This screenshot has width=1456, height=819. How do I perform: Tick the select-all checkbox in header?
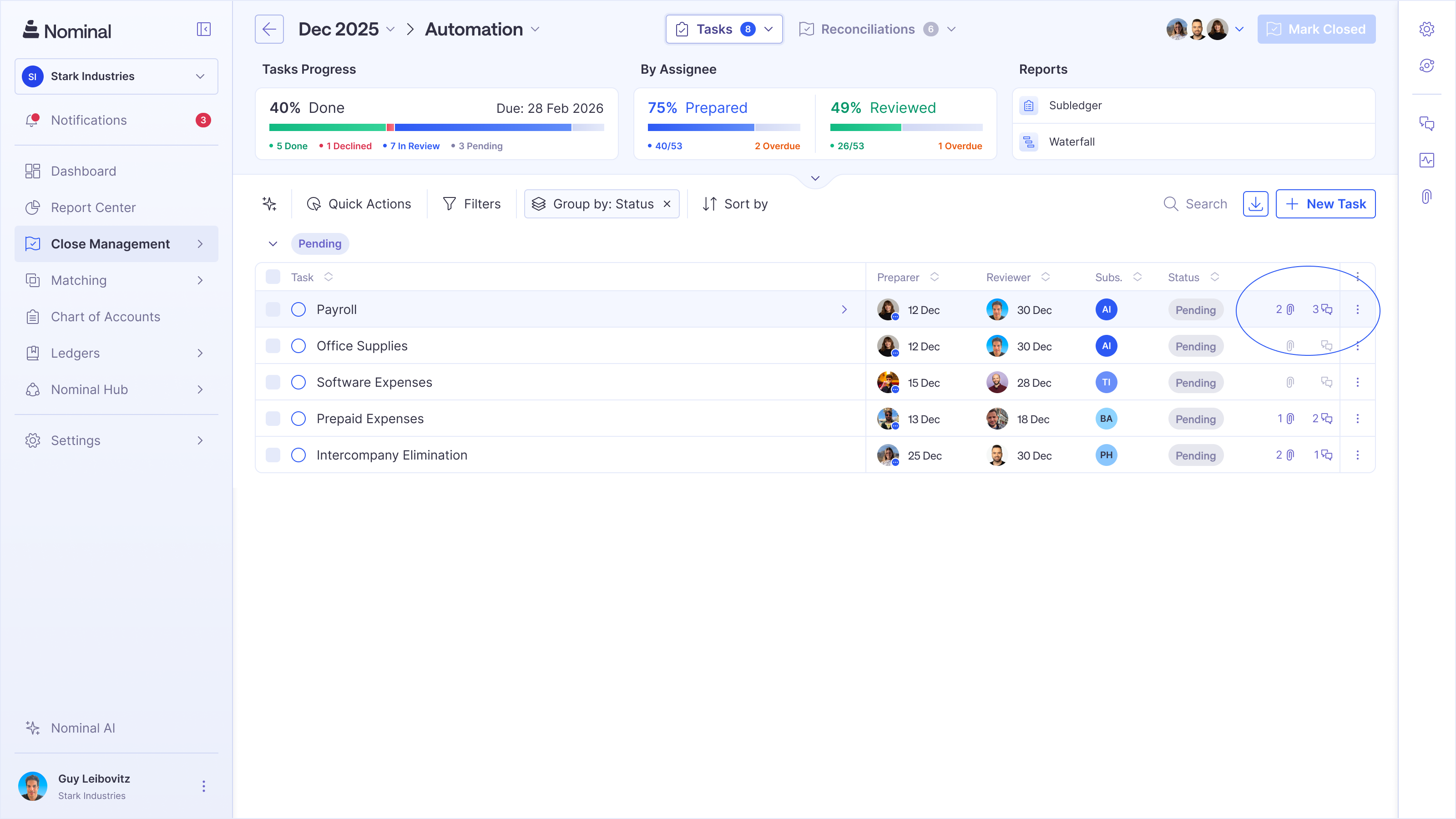tap(273, 277)
